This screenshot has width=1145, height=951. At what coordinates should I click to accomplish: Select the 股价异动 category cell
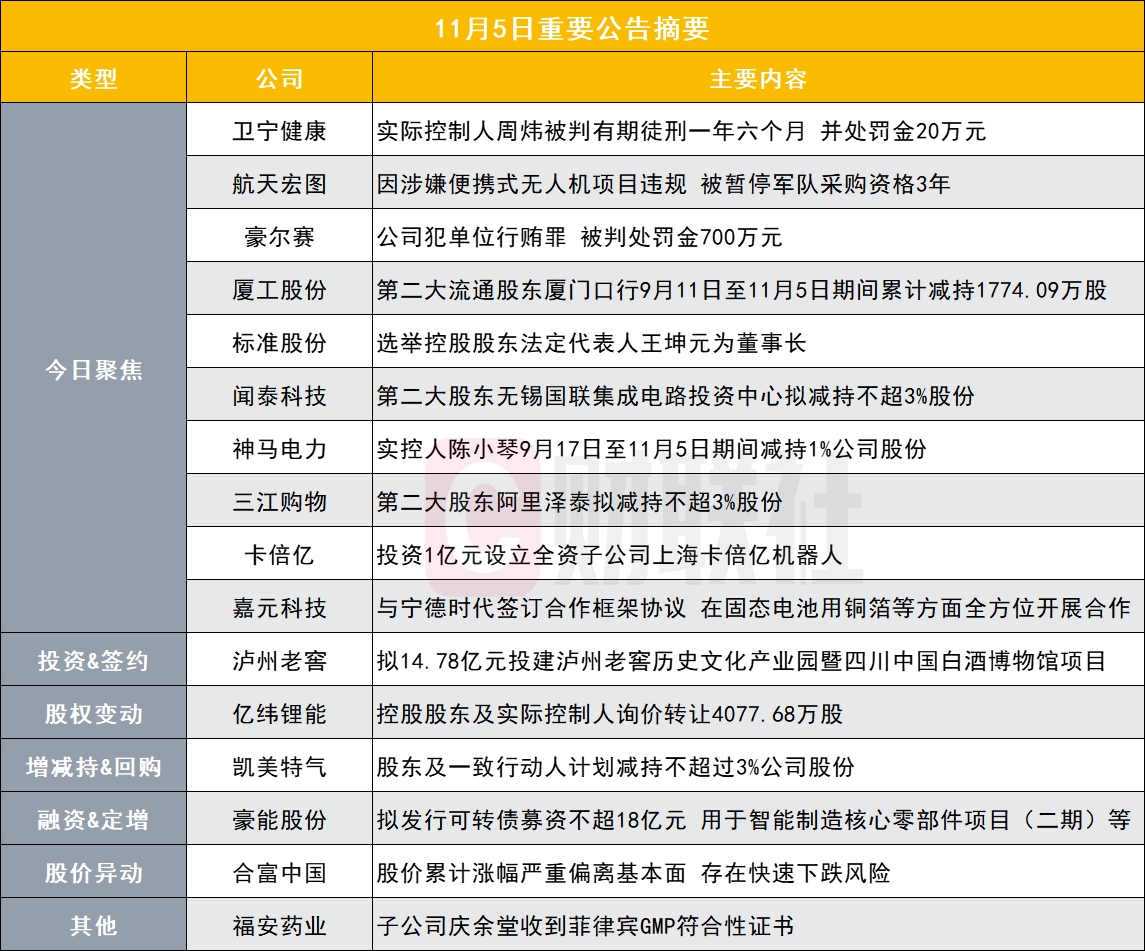(x=93, y=873)
